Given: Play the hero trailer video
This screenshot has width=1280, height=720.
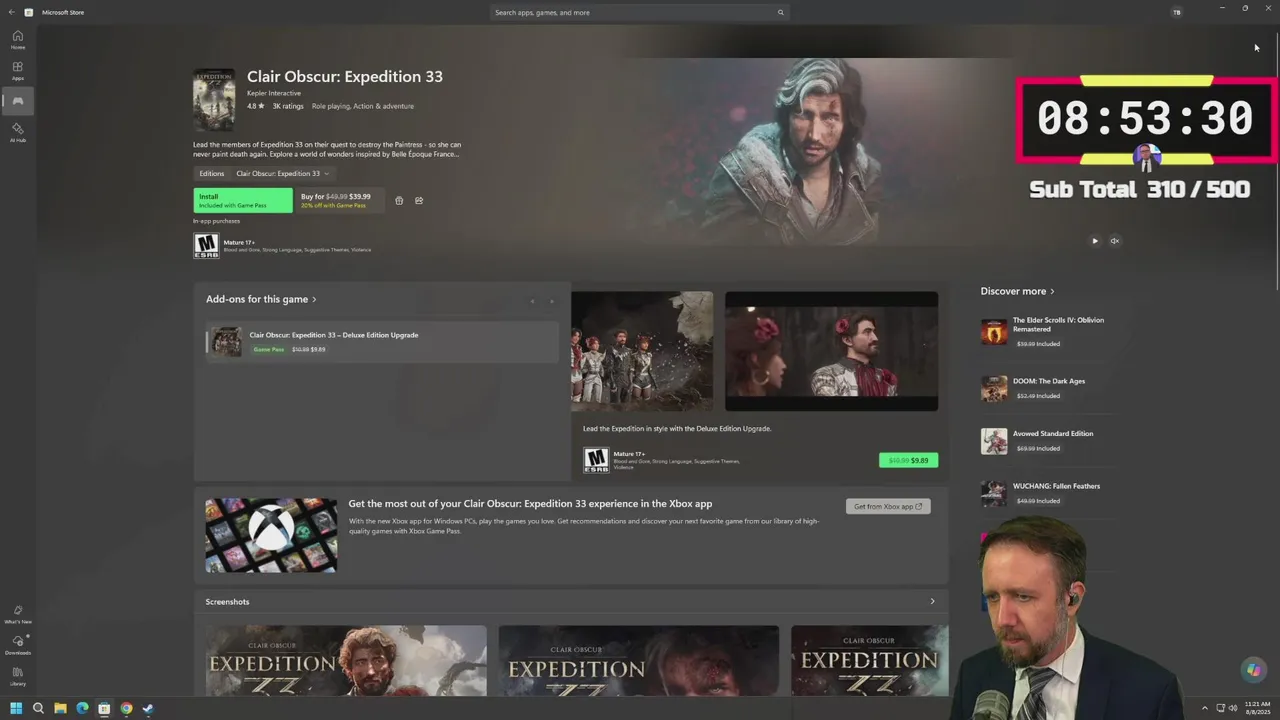Looking at the screenshot, I should pos(1095,240).
